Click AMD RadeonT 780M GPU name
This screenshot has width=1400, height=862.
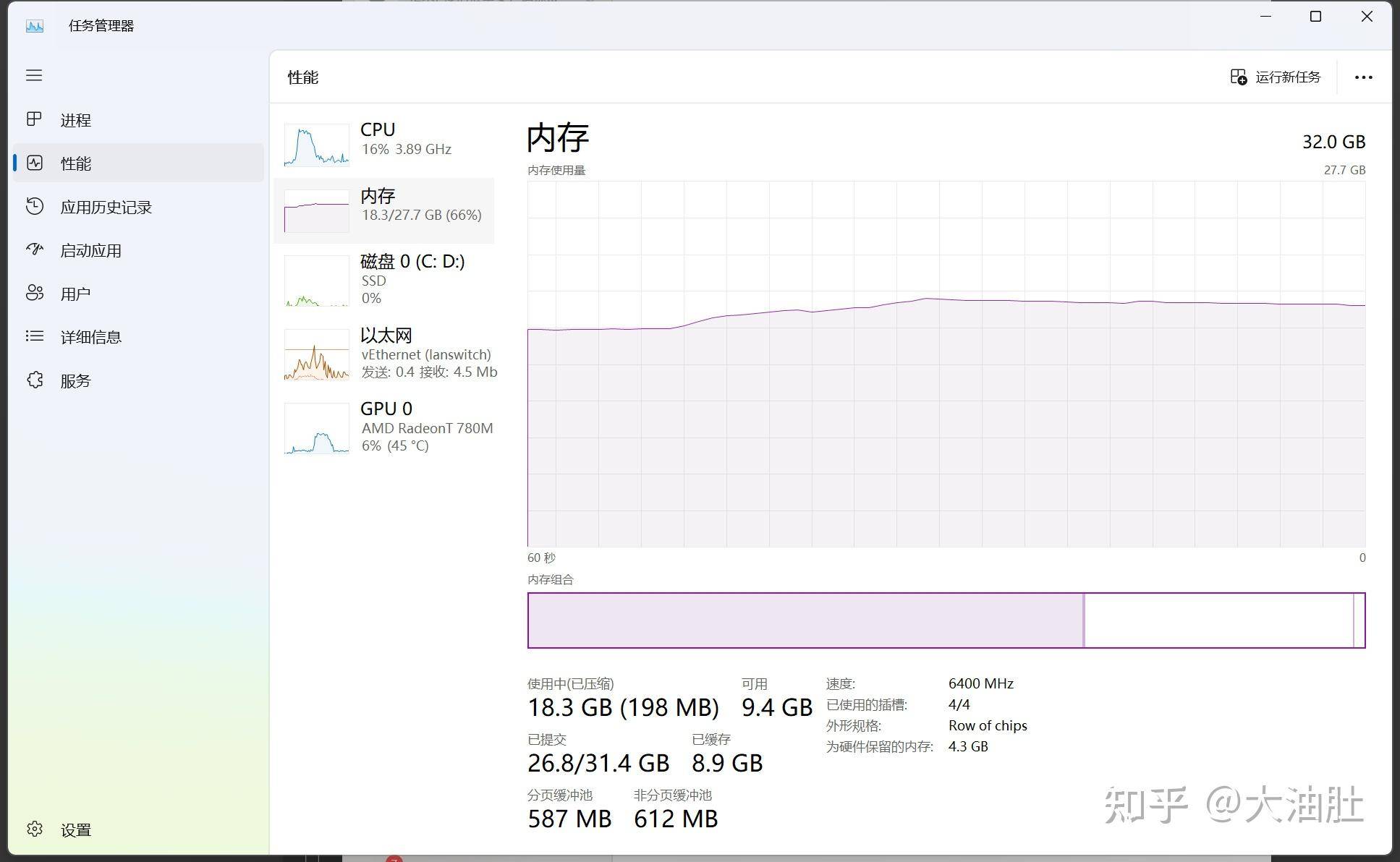428,428
